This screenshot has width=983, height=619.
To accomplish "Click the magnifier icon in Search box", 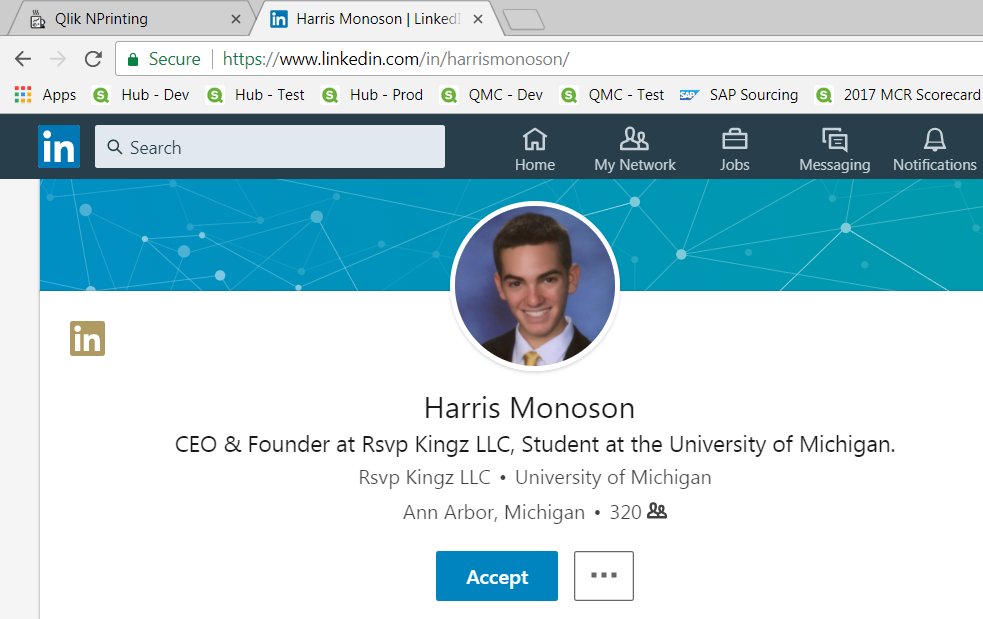I will [x=114, y=147].
